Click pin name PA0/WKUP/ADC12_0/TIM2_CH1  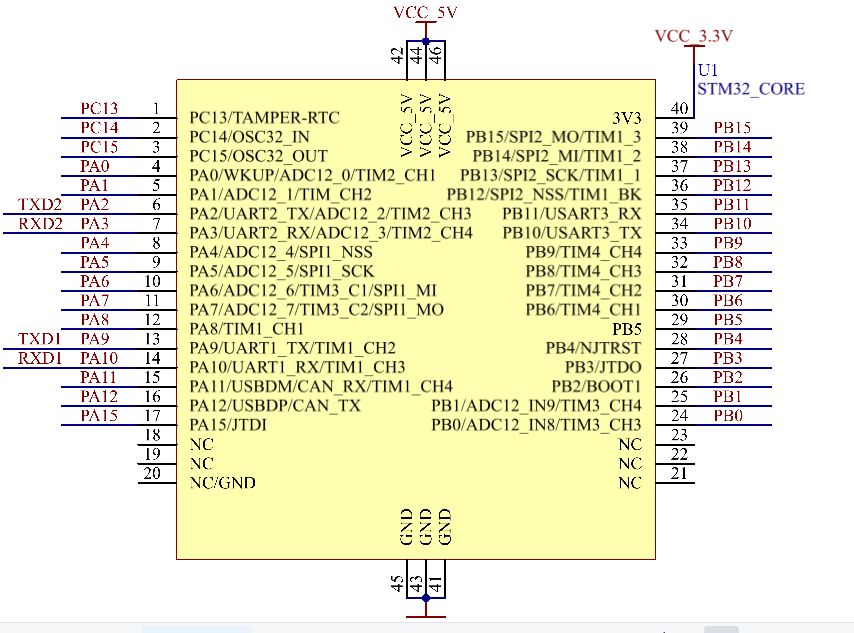click(313, 175)
